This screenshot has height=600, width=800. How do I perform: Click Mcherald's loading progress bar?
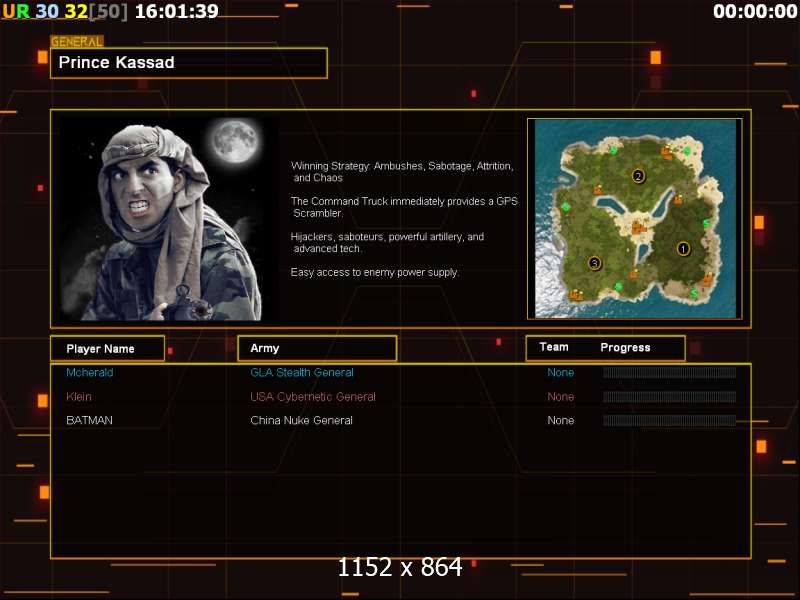pos(669,373)
